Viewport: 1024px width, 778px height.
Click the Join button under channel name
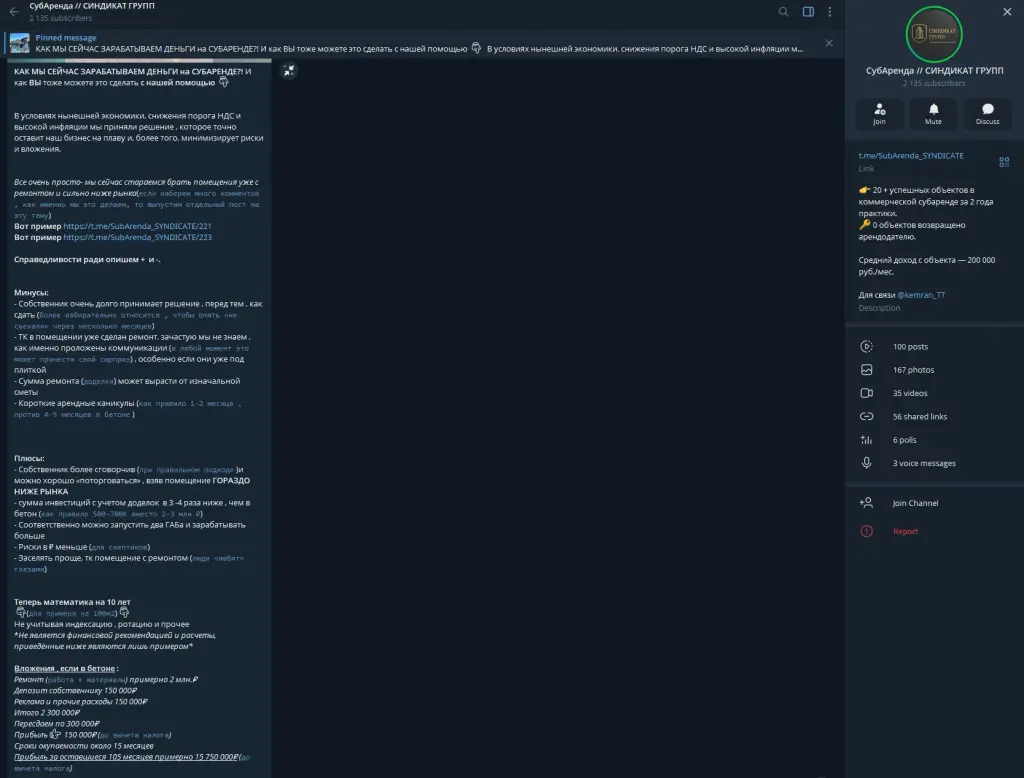click(x=880, y=114)
